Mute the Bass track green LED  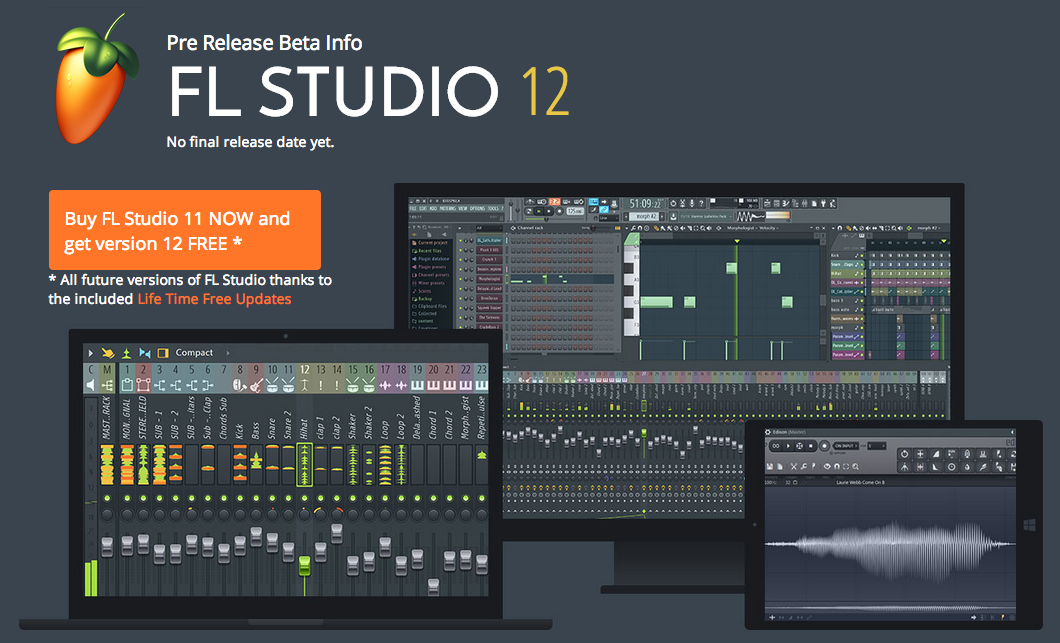click(x=256, y=498)
